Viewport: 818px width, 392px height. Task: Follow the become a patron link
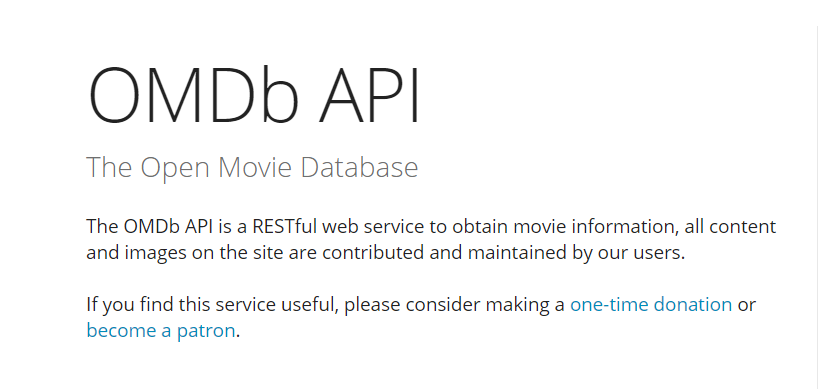click(x=161, y=330)
